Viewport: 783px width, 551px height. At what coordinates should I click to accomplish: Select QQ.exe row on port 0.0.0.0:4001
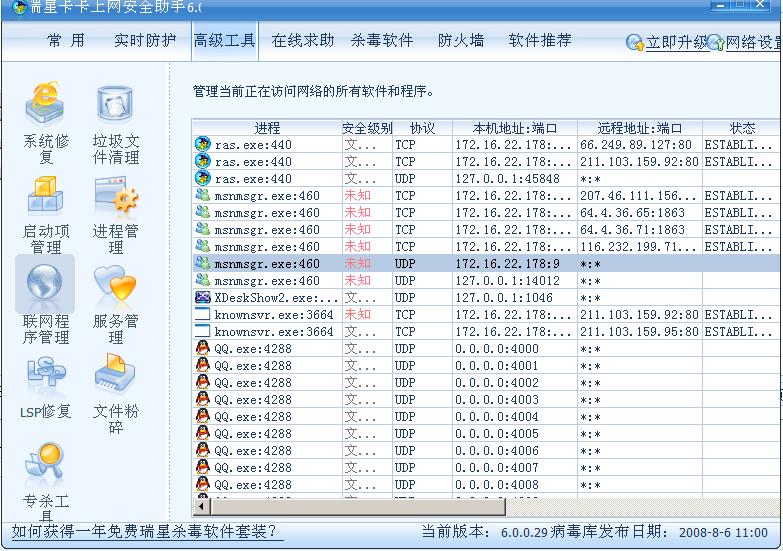[486, 365]
